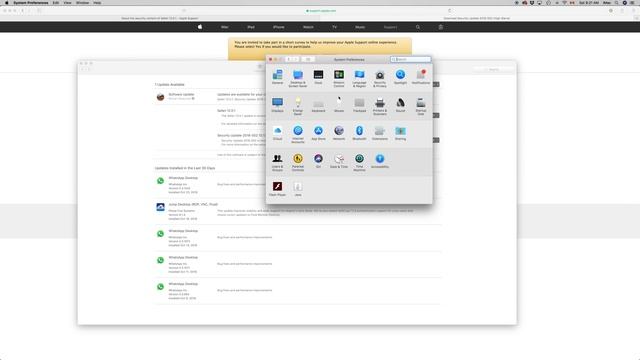The width and height of the screenshot is (640, 360).
Task: Open the Apple menu
Action: [7, 3]
